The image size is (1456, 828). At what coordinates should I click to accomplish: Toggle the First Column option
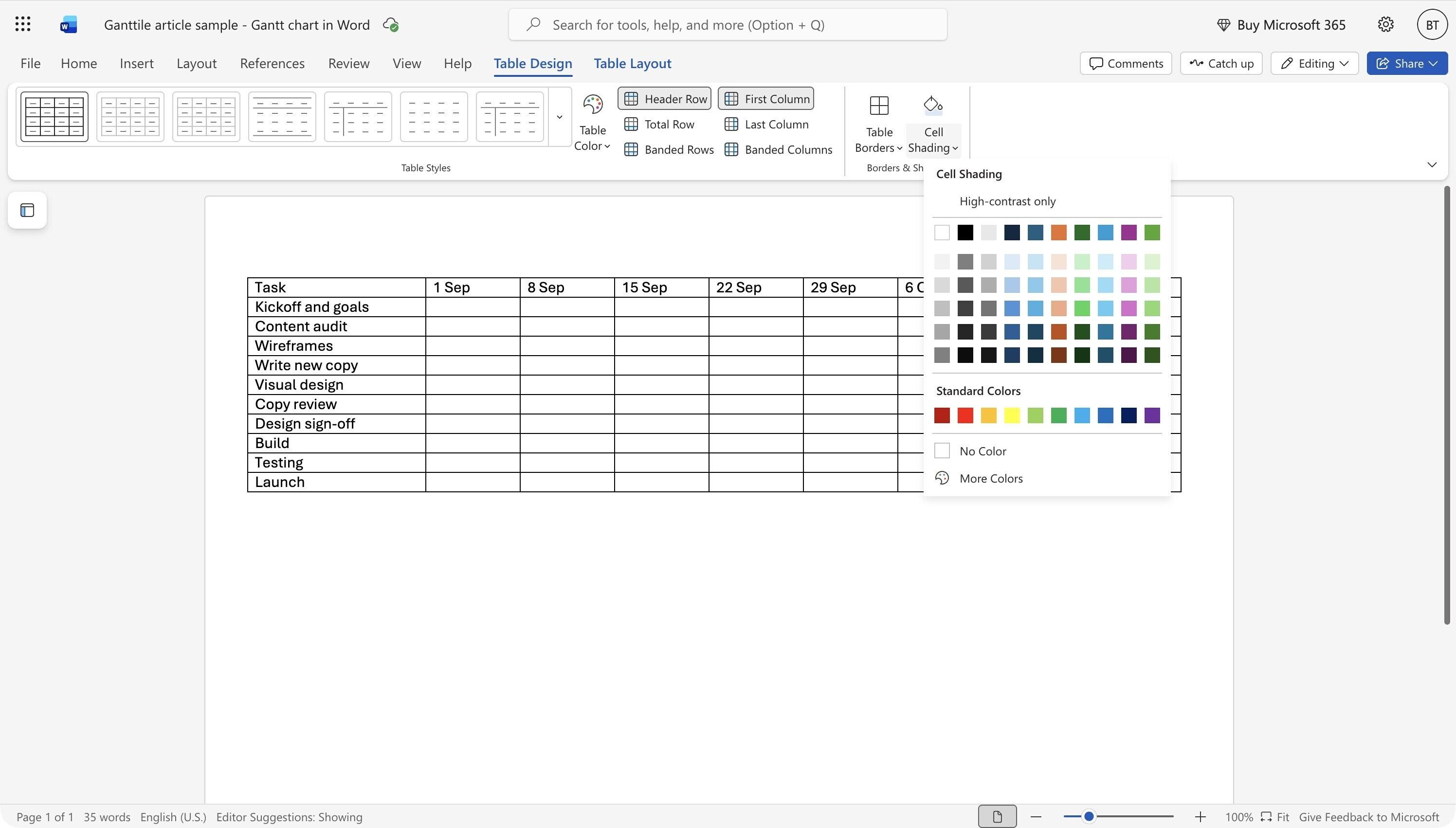pos(765,98)
